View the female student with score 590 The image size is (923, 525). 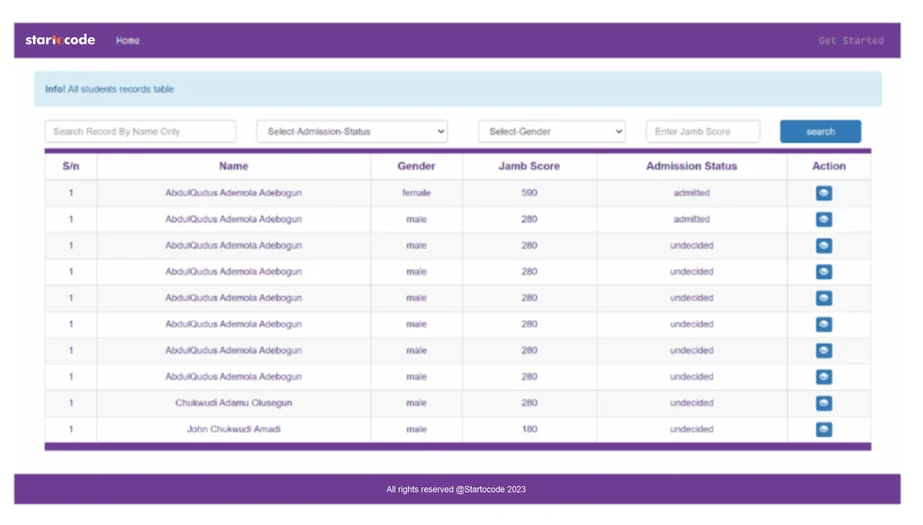click(x=824, y=193)
